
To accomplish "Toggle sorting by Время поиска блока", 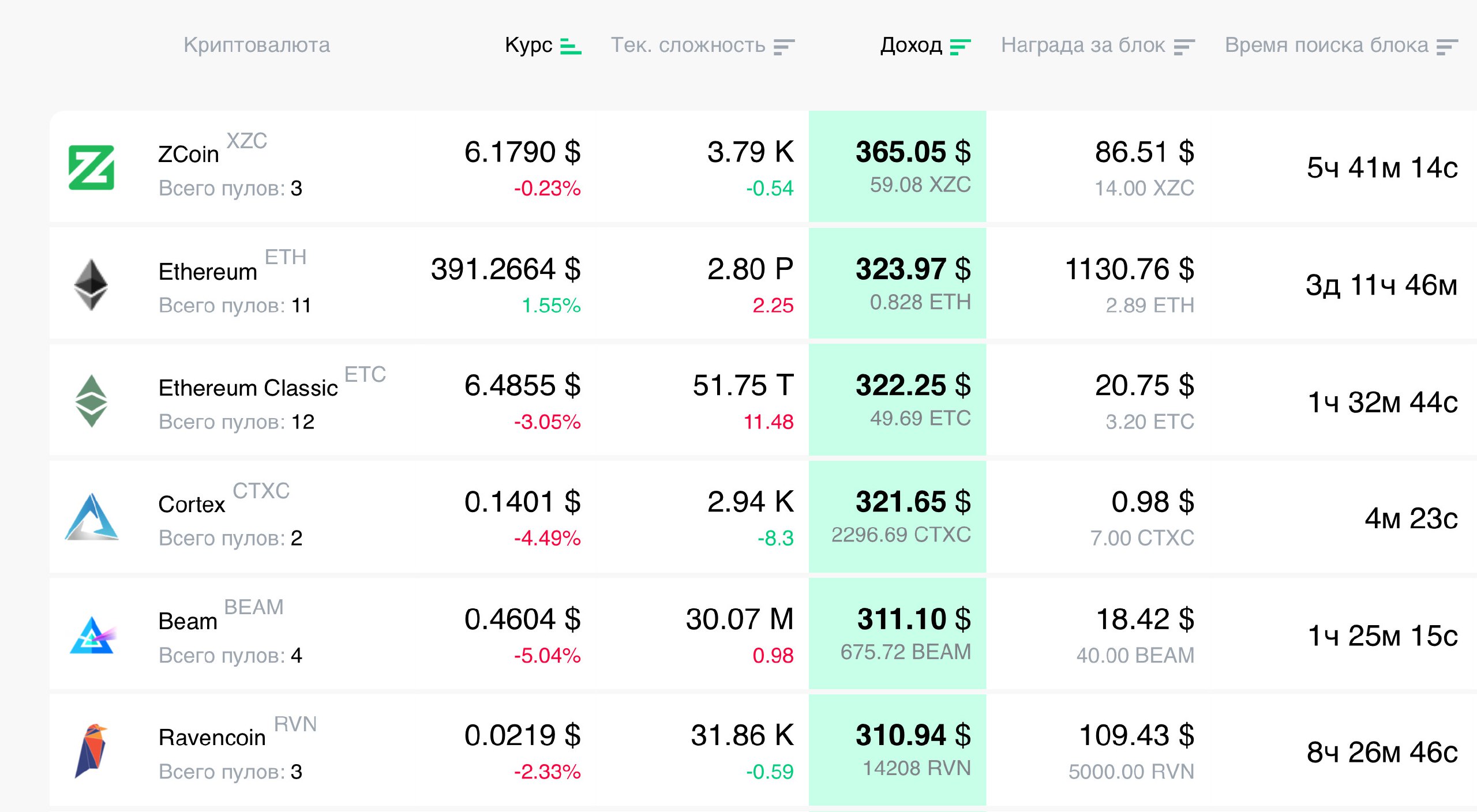I will point(1447,46).
